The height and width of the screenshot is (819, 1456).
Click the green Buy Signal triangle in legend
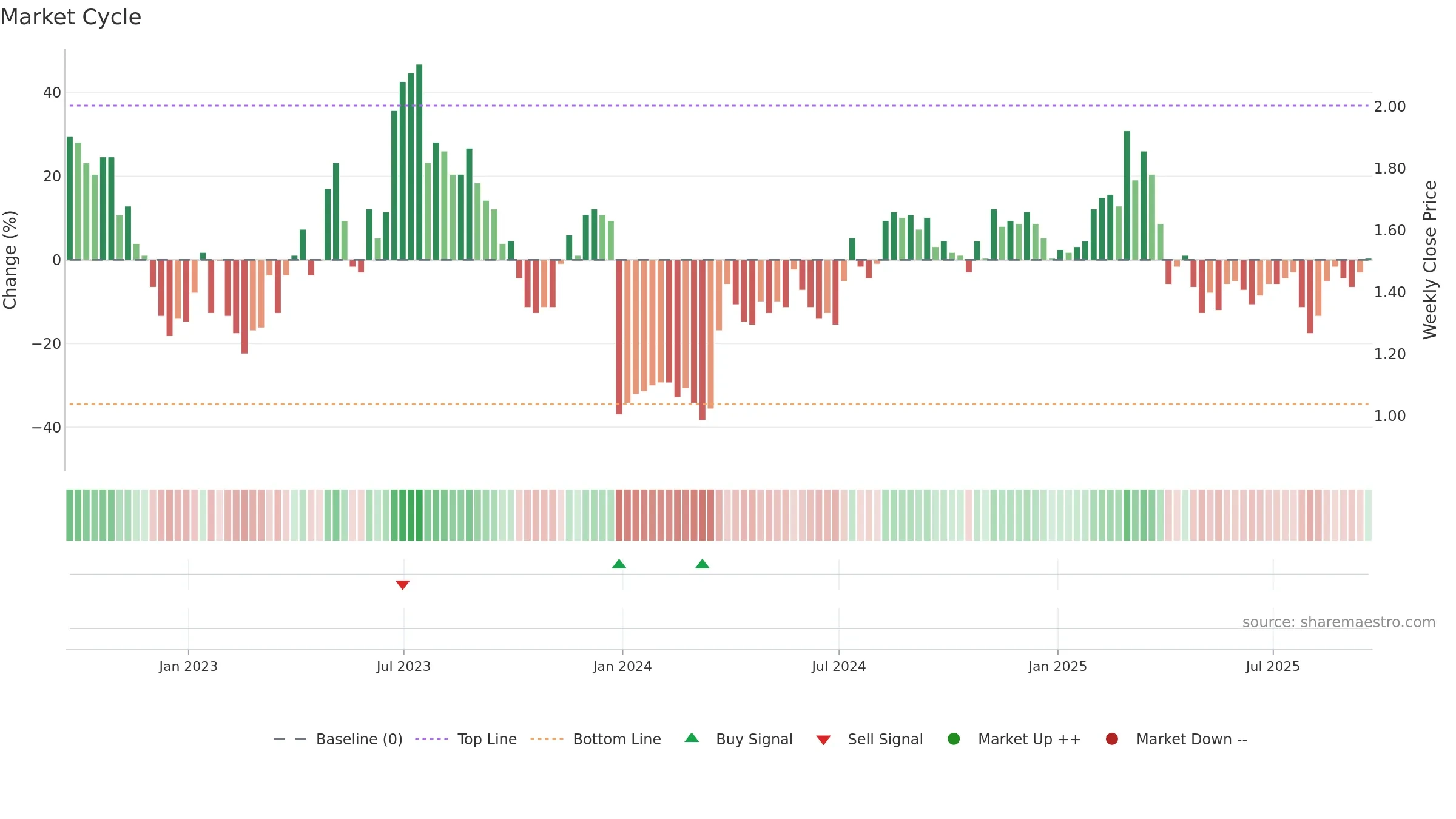(x=692, y=738)
